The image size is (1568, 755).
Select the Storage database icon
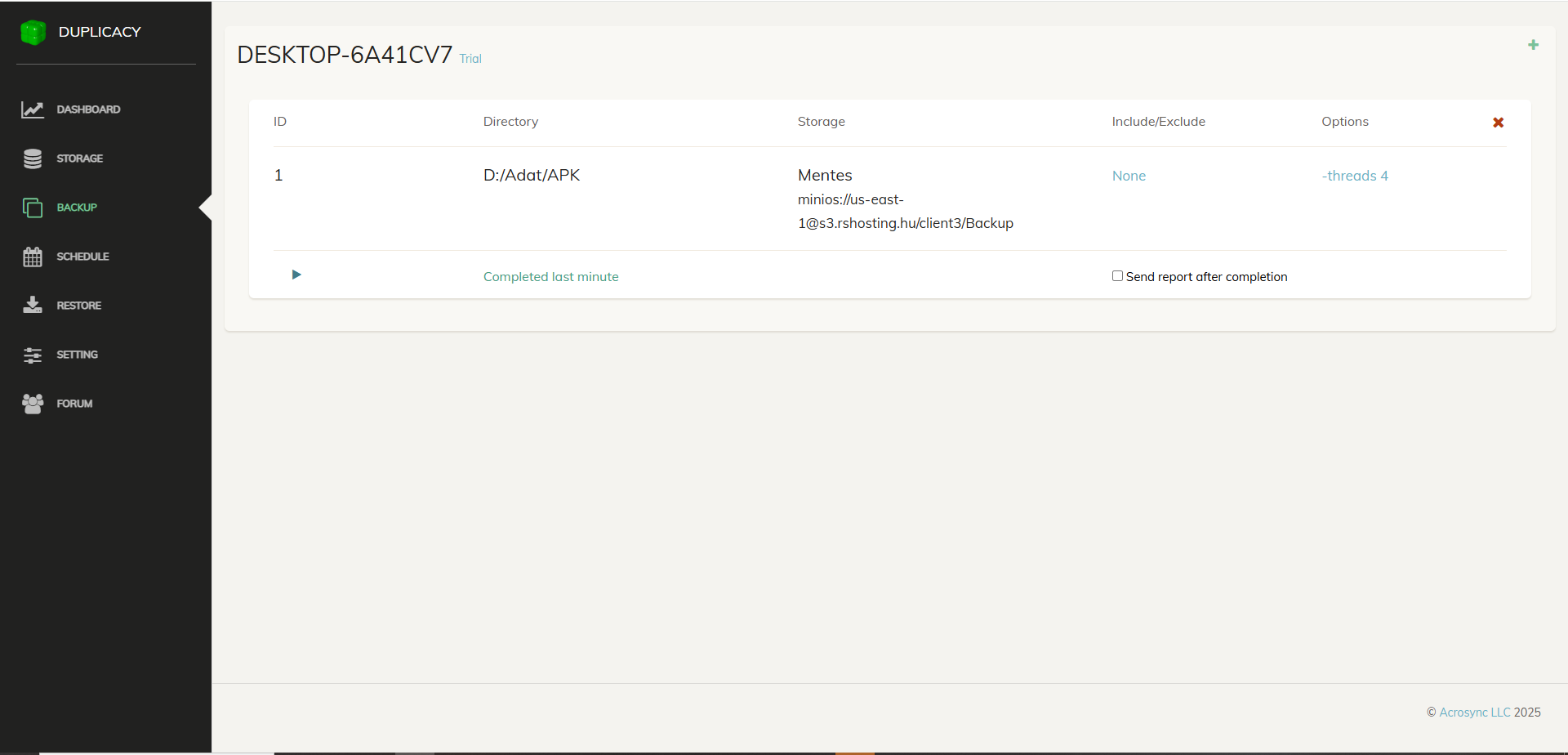click(x=33, y=159)
